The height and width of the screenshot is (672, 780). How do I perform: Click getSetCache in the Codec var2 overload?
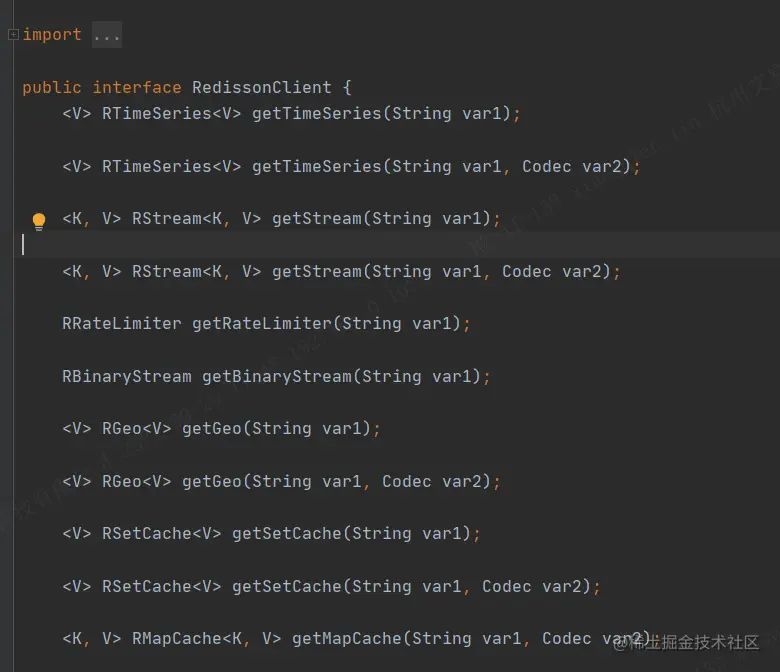pos(287,586)
